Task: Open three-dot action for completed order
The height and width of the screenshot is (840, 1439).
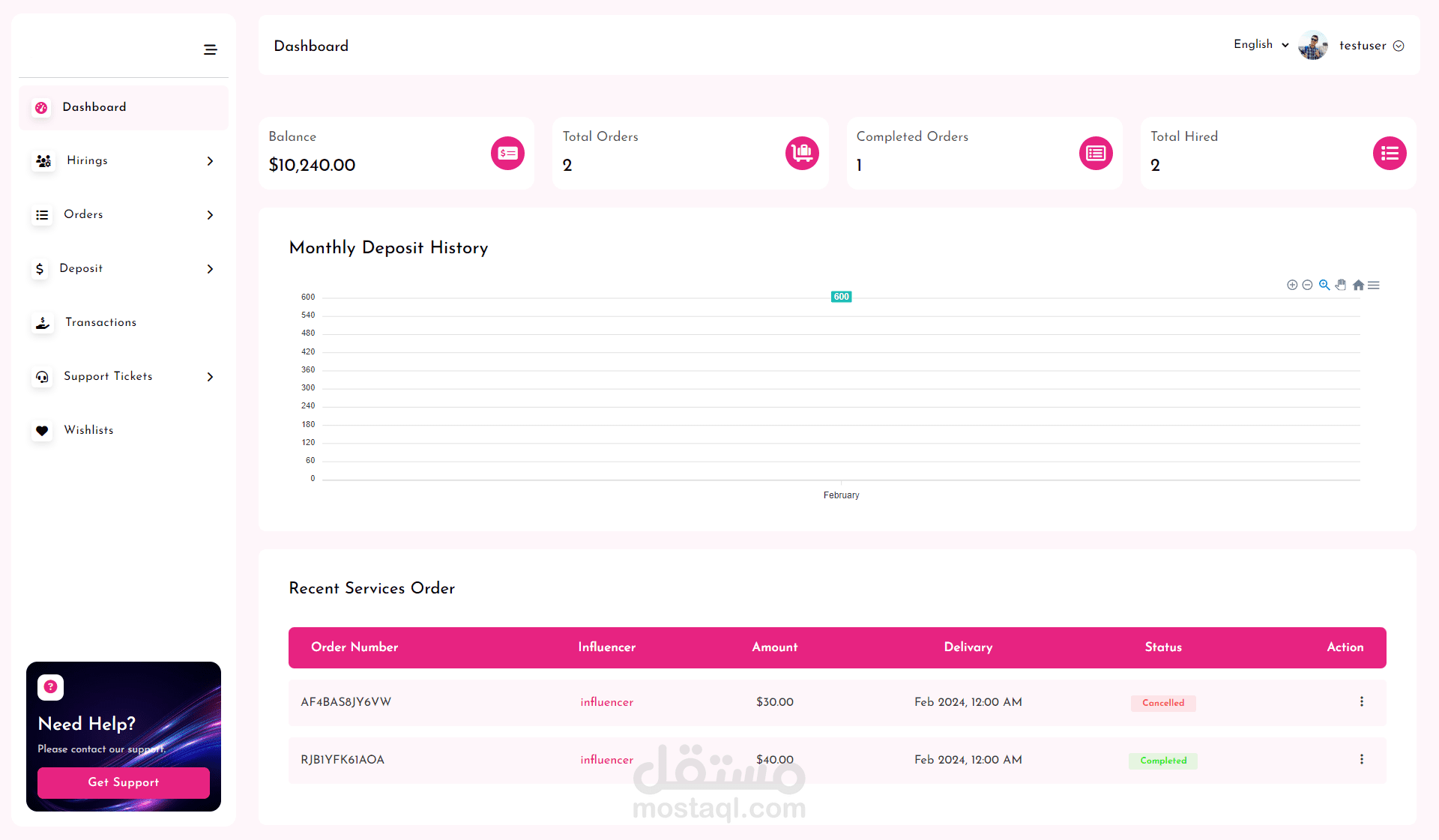Action: pos(1361,760)
